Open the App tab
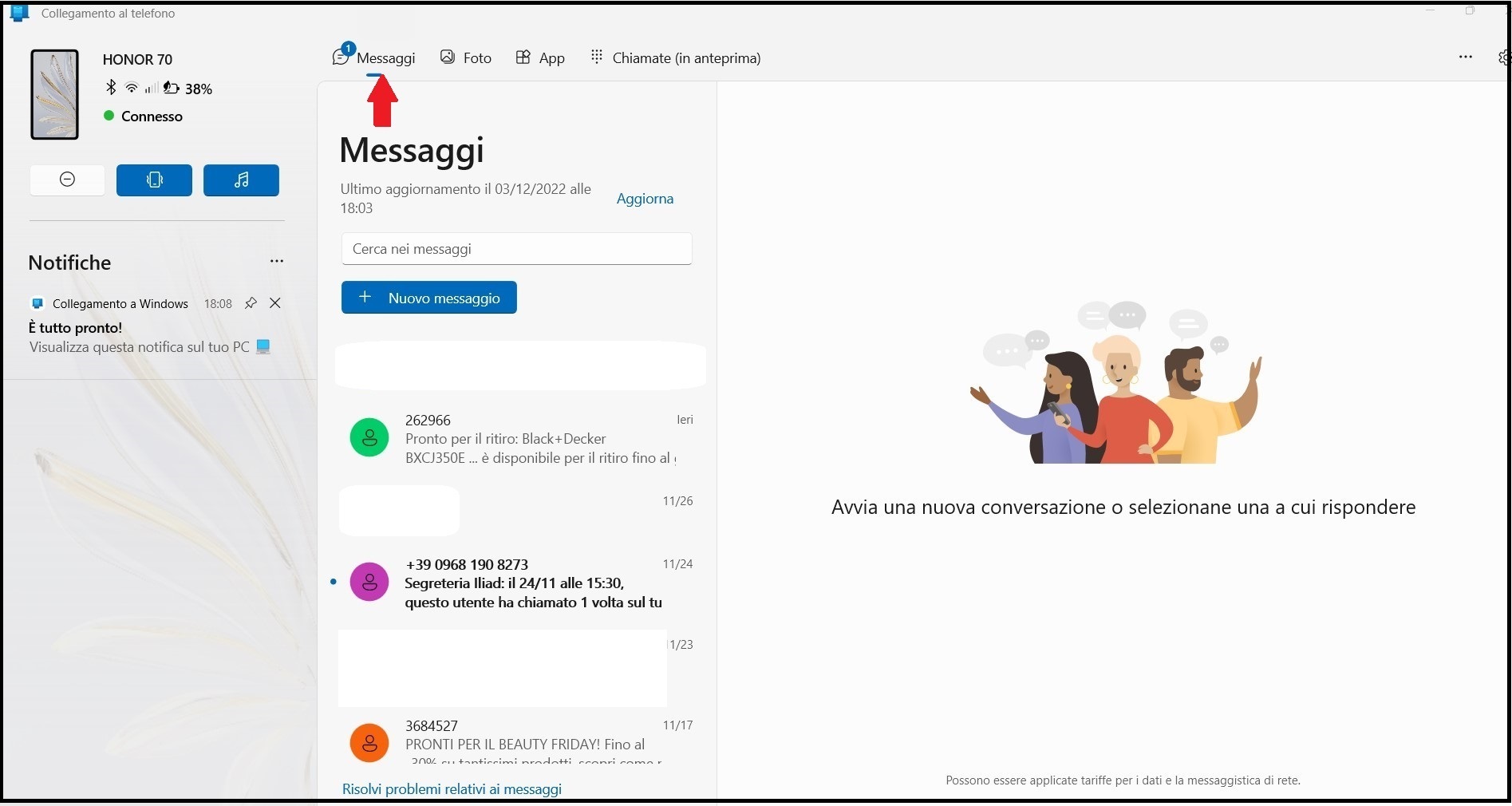Viewport: 1512px width, 806px height. click(x=540, y=58)
